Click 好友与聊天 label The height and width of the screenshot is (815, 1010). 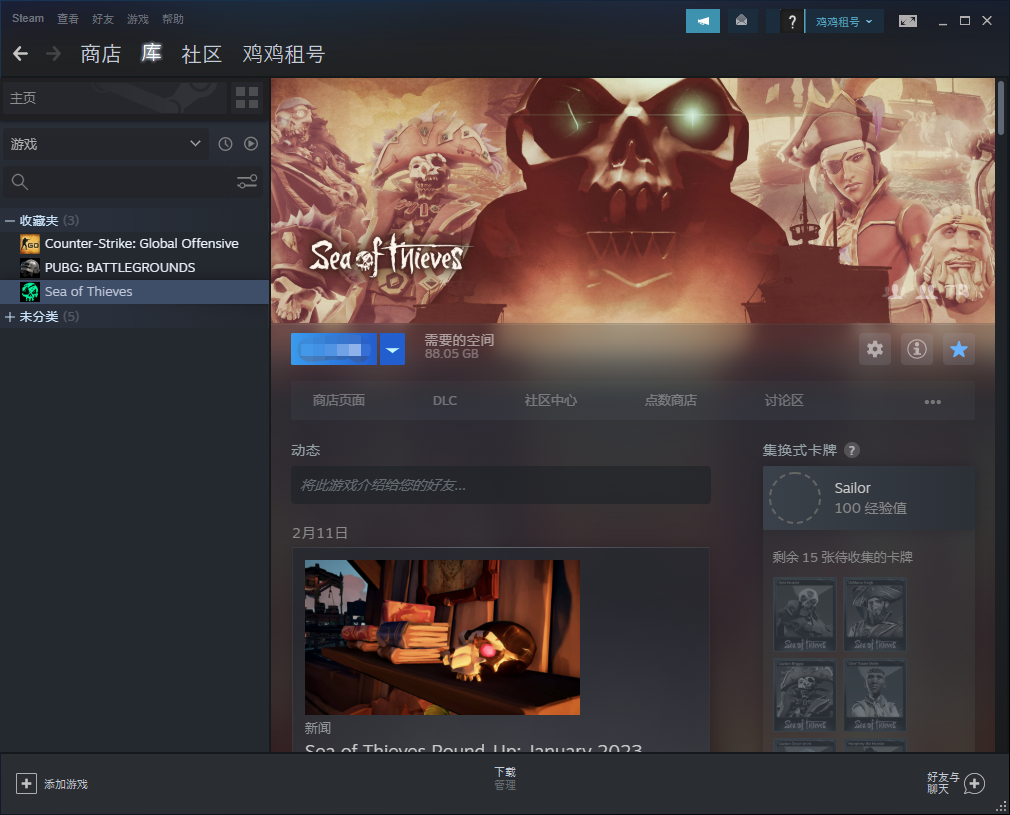943,783
